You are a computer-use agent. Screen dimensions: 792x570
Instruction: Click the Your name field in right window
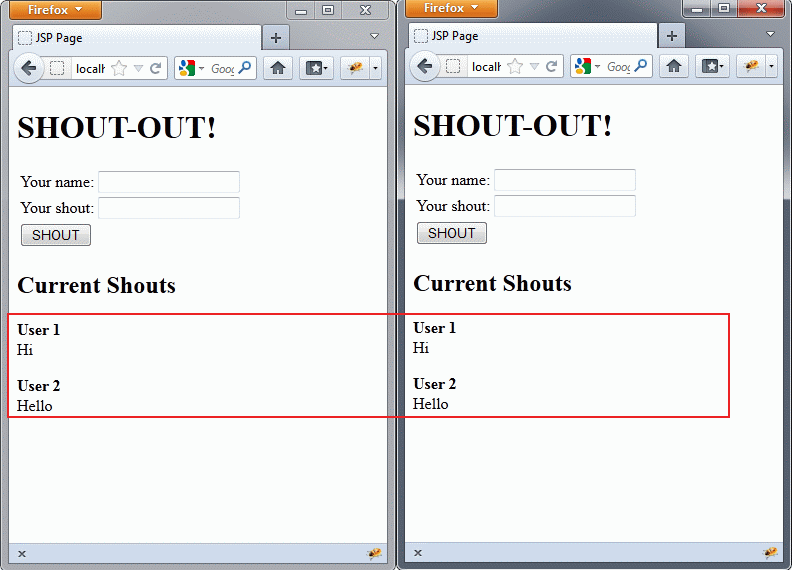565,180
